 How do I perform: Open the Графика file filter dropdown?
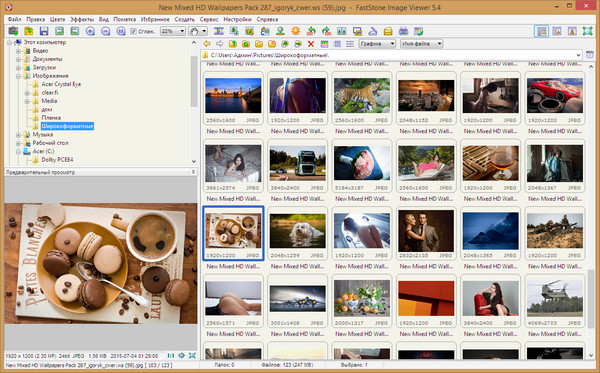click(x=377, y=44)
